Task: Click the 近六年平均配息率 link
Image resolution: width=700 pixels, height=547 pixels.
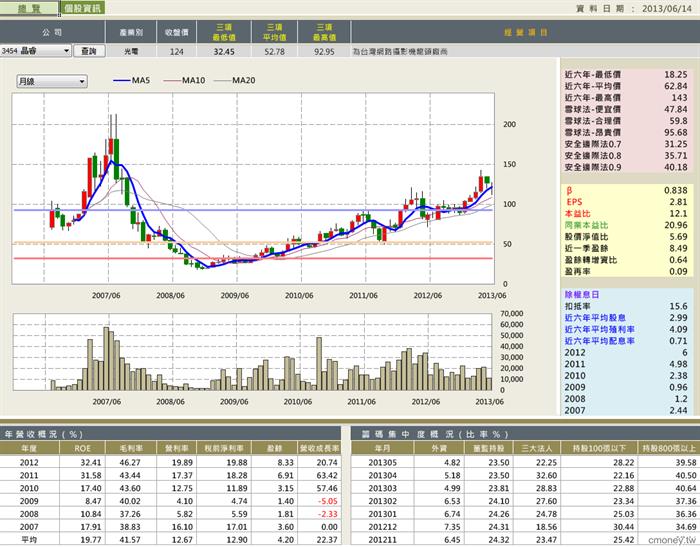Action: click(600, 341)
